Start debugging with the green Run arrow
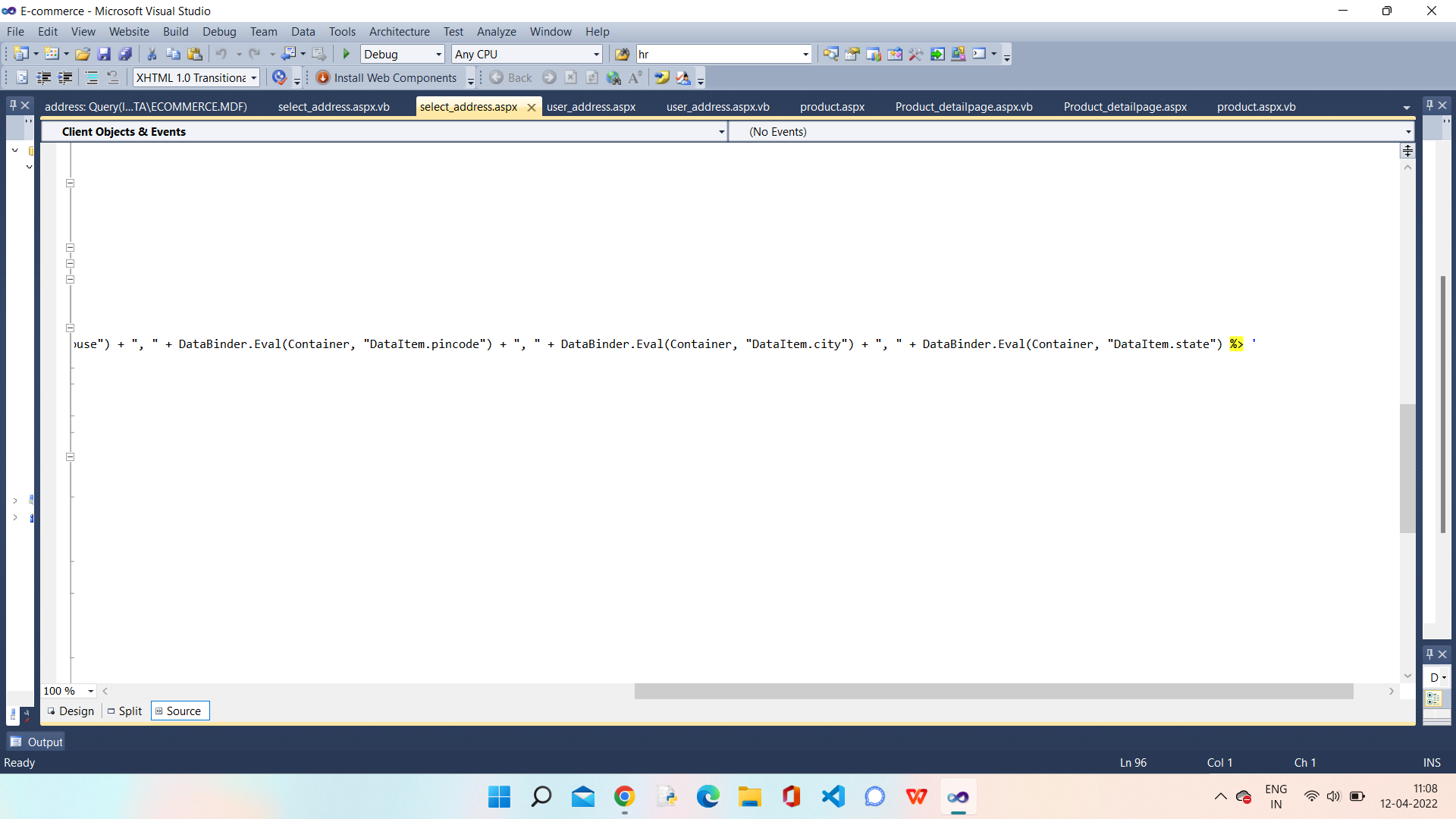Screen dimensions: 1456x819 click(346, 54)
